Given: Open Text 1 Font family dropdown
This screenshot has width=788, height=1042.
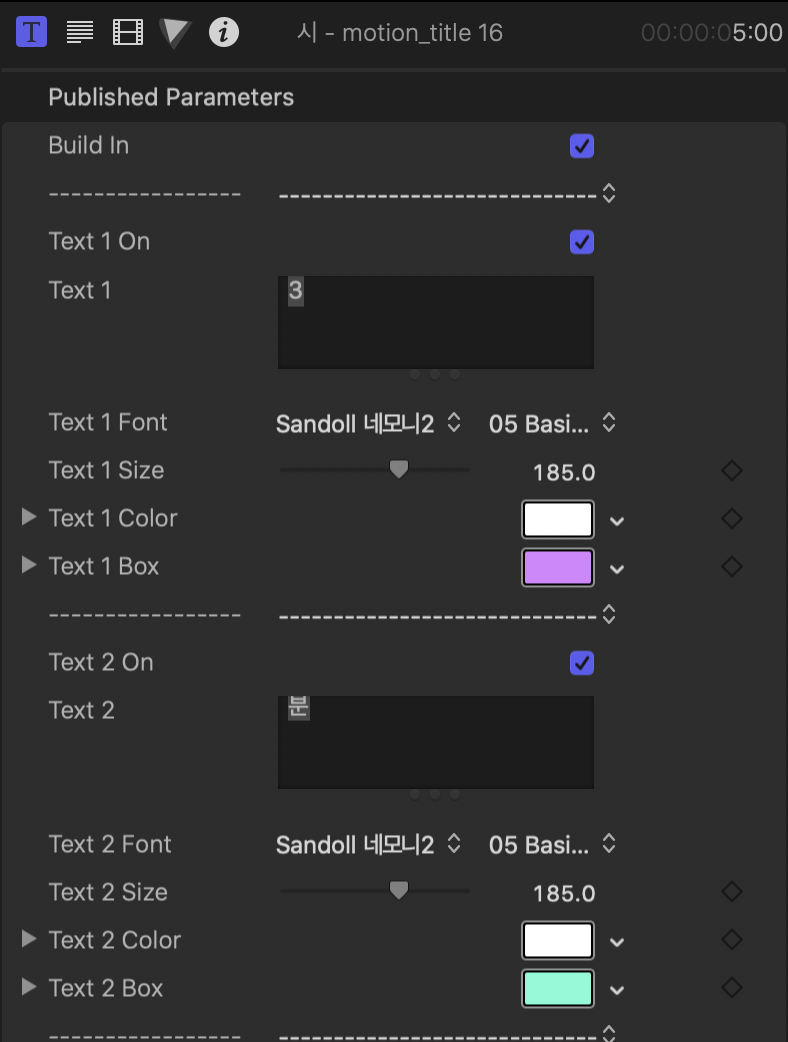Looking at the screenshot, I should 368,423.
